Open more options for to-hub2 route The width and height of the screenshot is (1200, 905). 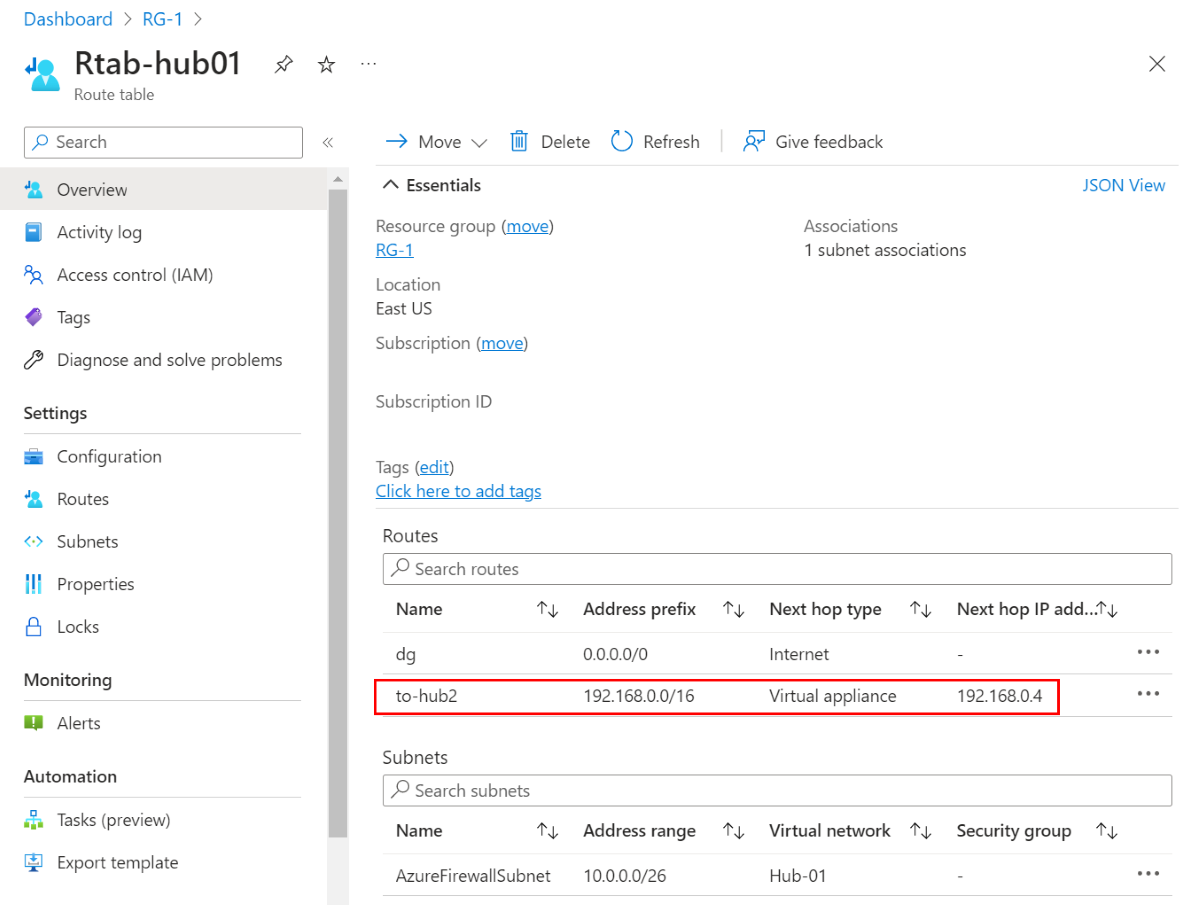pos(1147,694)
